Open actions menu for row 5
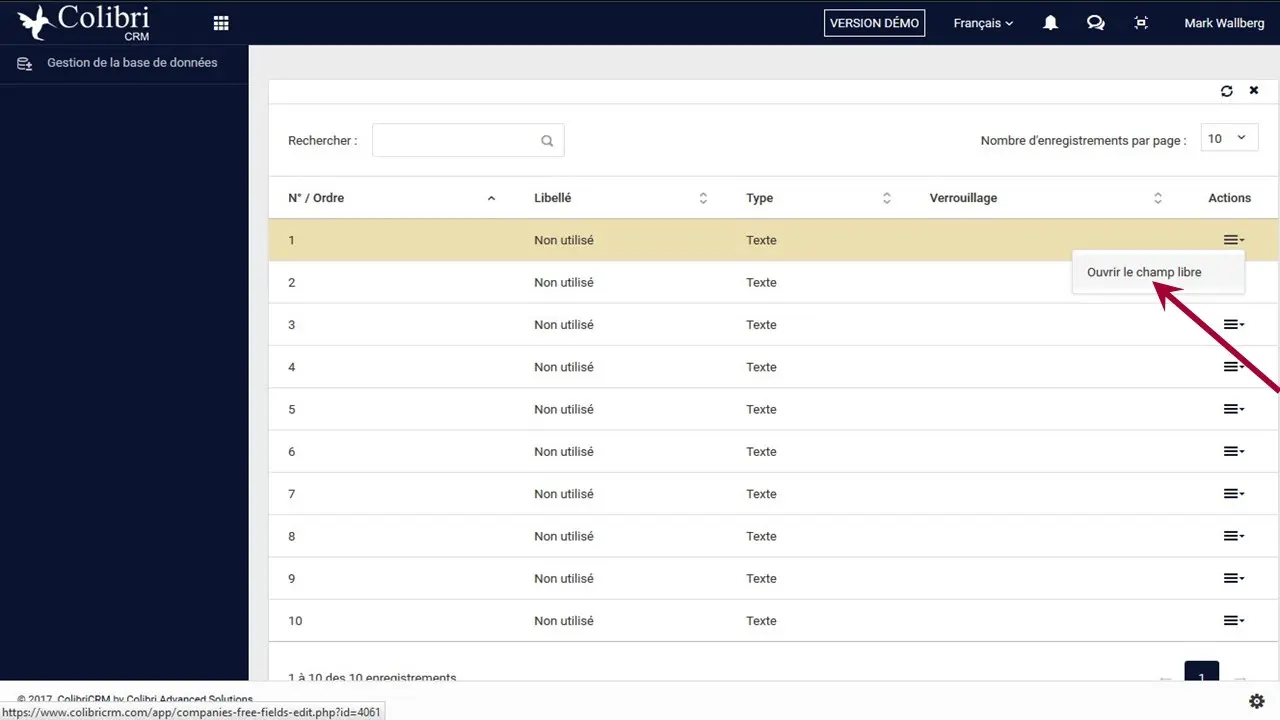 [x=1234, y=409]
